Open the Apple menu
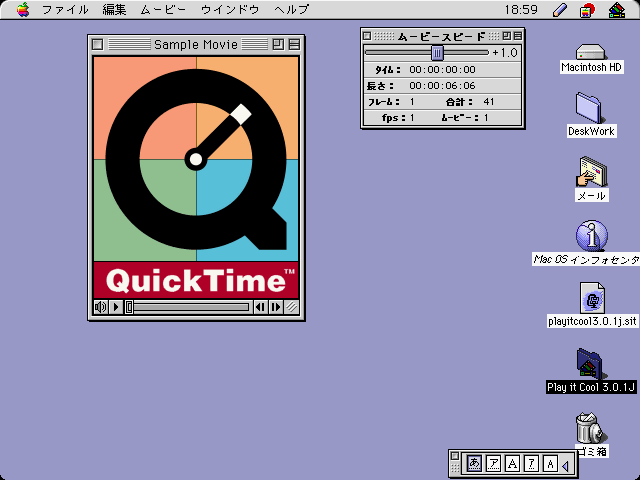Screen dimensions: 640x480 [x=23, y=9]
